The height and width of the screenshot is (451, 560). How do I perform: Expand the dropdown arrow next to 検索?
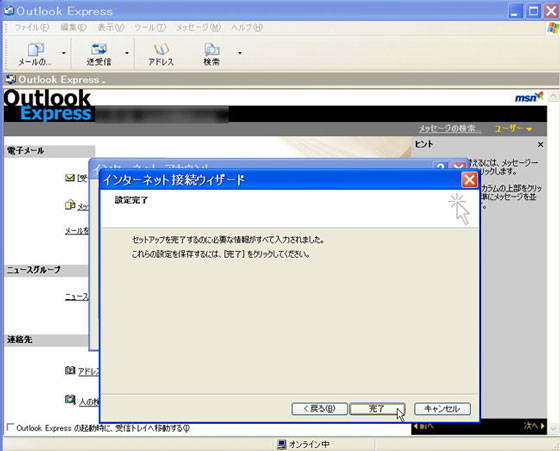click(240, 54)
